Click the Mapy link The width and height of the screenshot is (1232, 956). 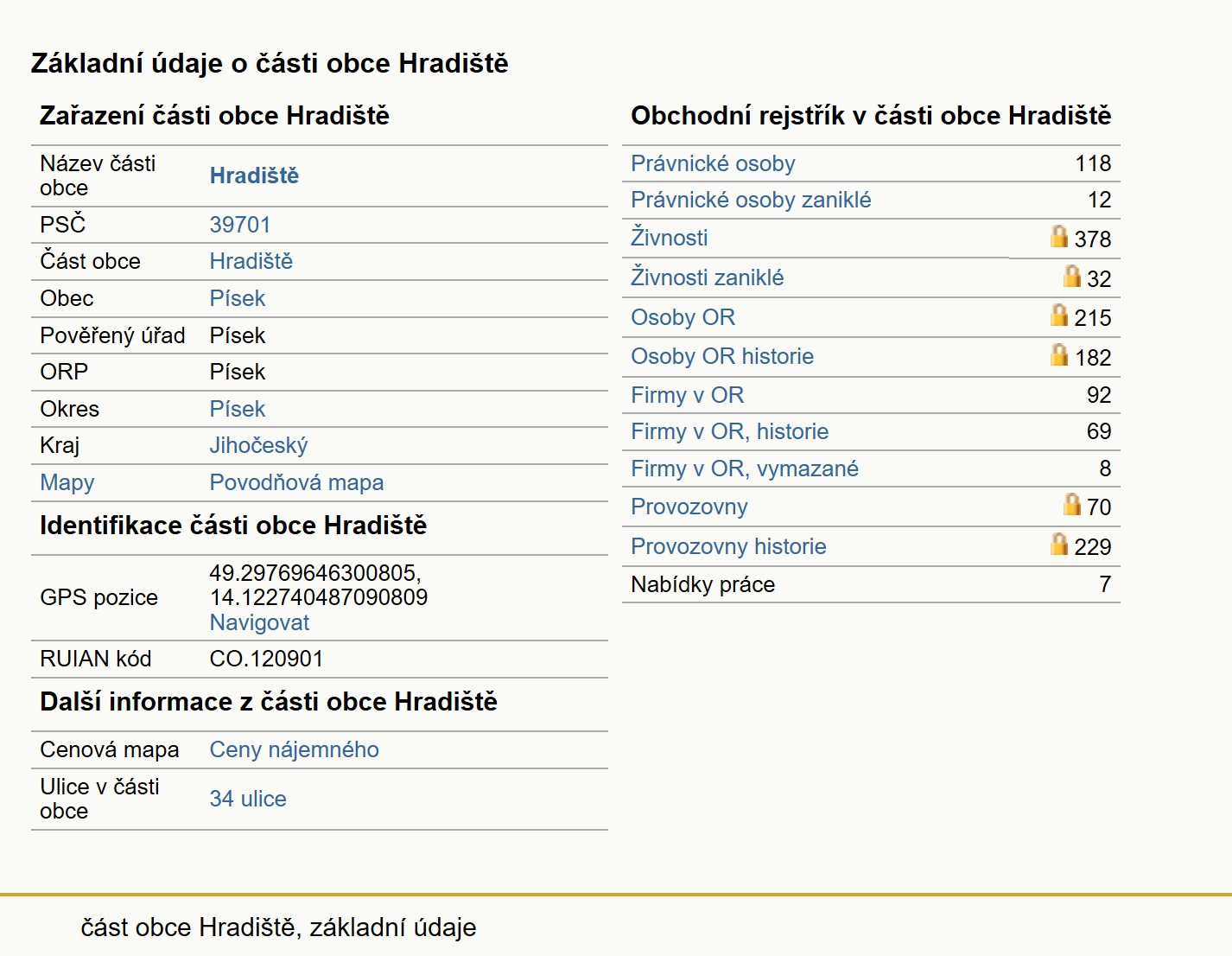coord(67,482)
